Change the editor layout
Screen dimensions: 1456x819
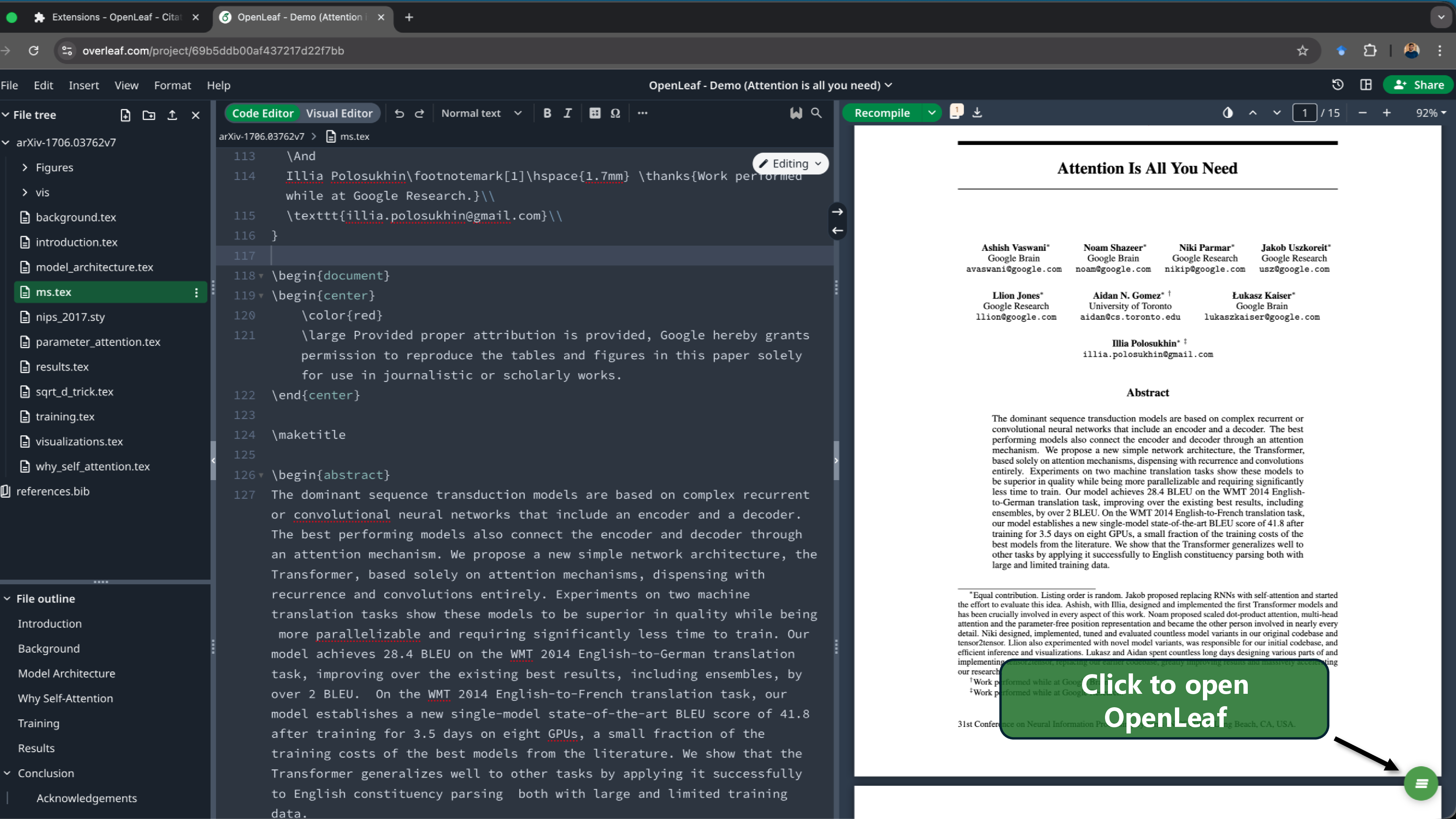[1366, 85]
